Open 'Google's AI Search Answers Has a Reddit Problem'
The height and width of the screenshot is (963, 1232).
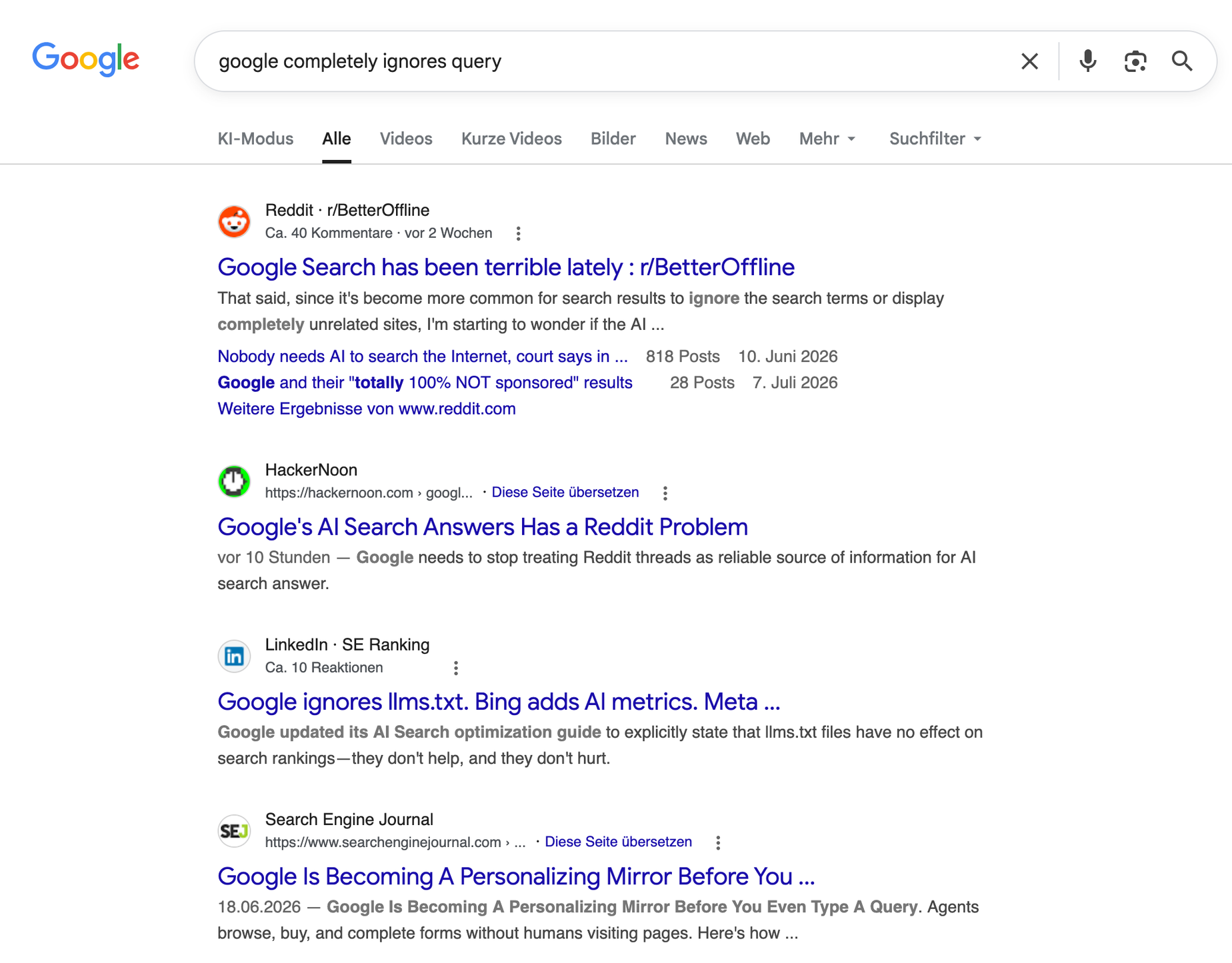[483, 527]
